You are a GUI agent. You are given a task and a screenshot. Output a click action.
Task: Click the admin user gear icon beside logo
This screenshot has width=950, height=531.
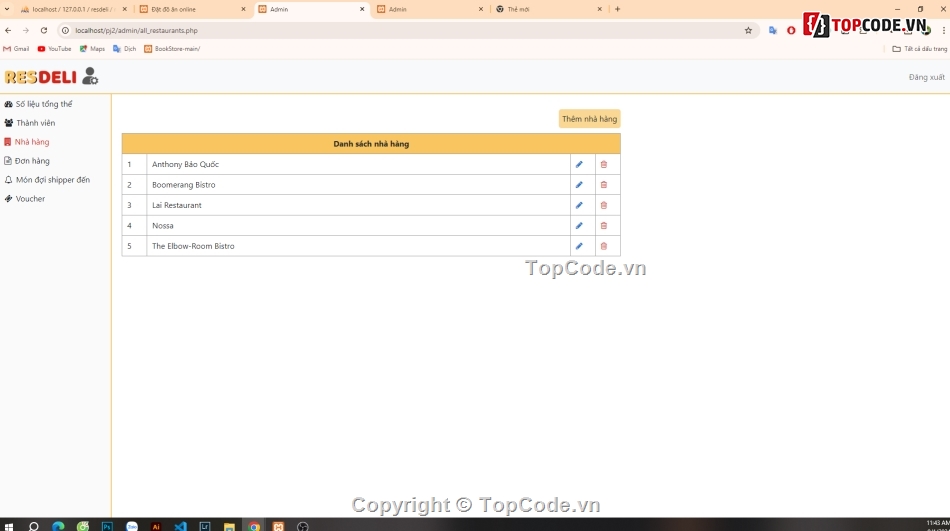click(90, 76)
